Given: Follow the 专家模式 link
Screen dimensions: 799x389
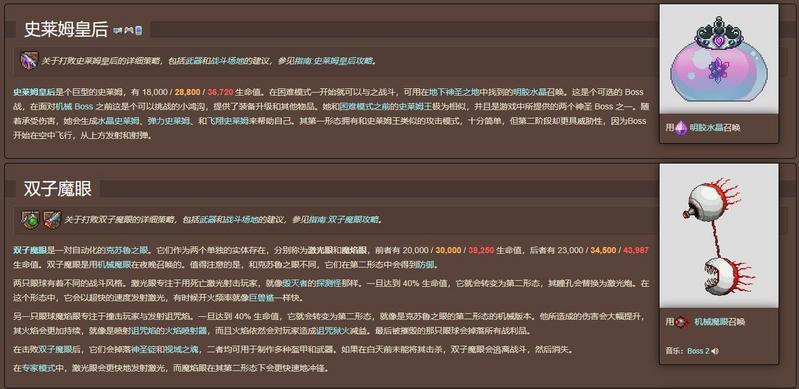Looking at the screenshot, I should click(x=38, y=367).
